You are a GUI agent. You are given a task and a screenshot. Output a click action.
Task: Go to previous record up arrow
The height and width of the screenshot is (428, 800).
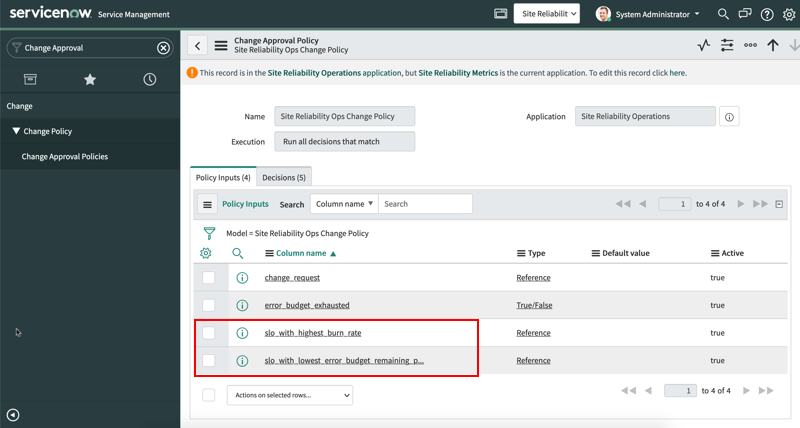pyautogui.click(x=773, y=45)
